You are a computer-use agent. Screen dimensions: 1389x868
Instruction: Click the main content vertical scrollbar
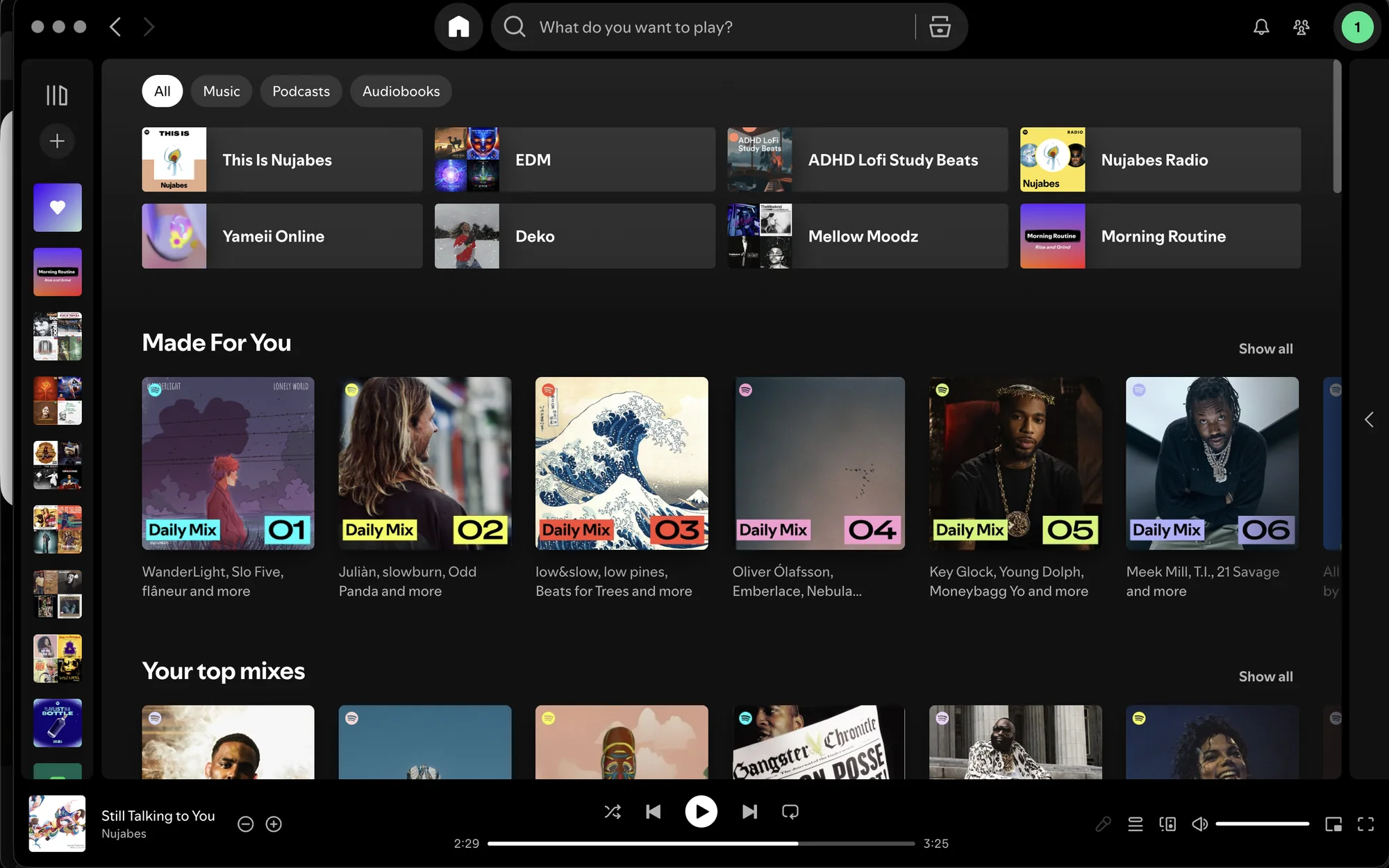[x=1337, y=127]
